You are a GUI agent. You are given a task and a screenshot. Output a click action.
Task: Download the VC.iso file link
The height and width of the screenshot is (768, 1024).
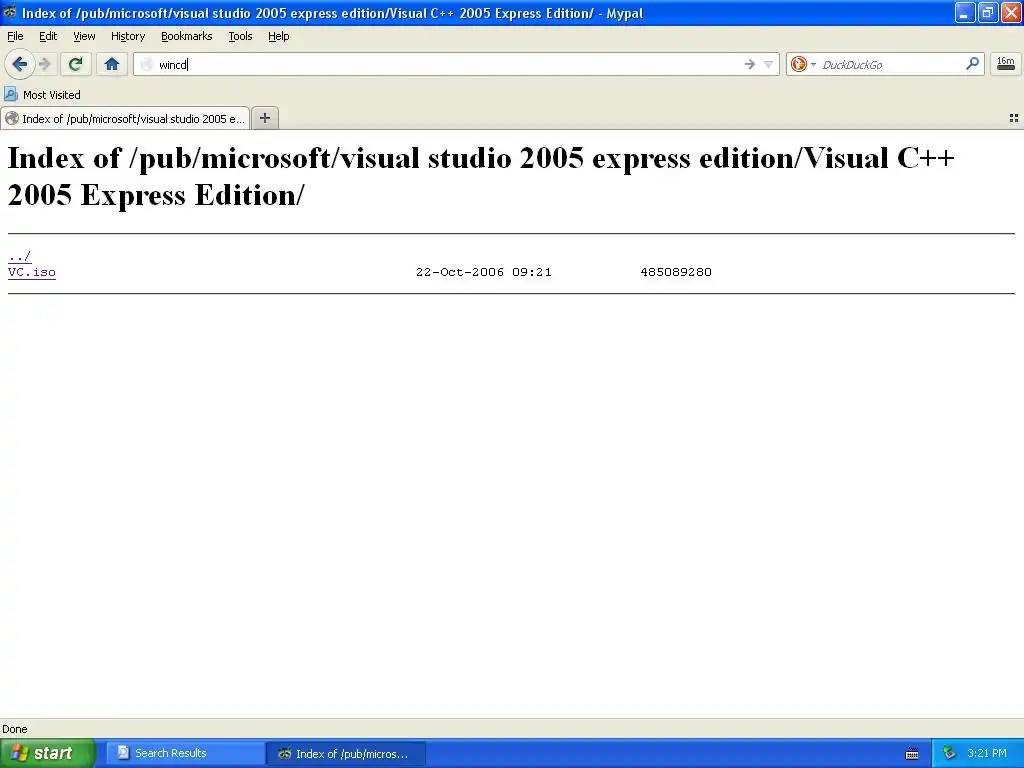pos(32,272)
